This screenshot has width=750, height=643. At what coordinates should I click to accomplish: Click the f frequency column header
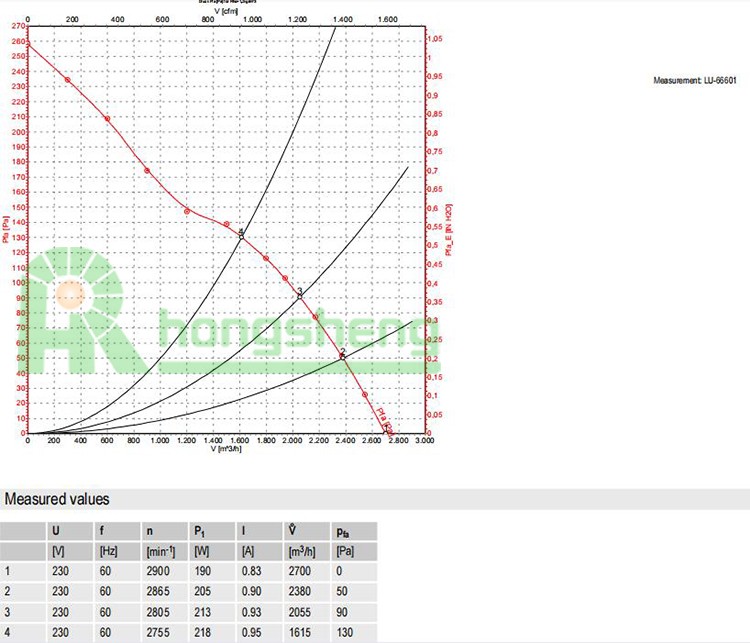[103, 532]
